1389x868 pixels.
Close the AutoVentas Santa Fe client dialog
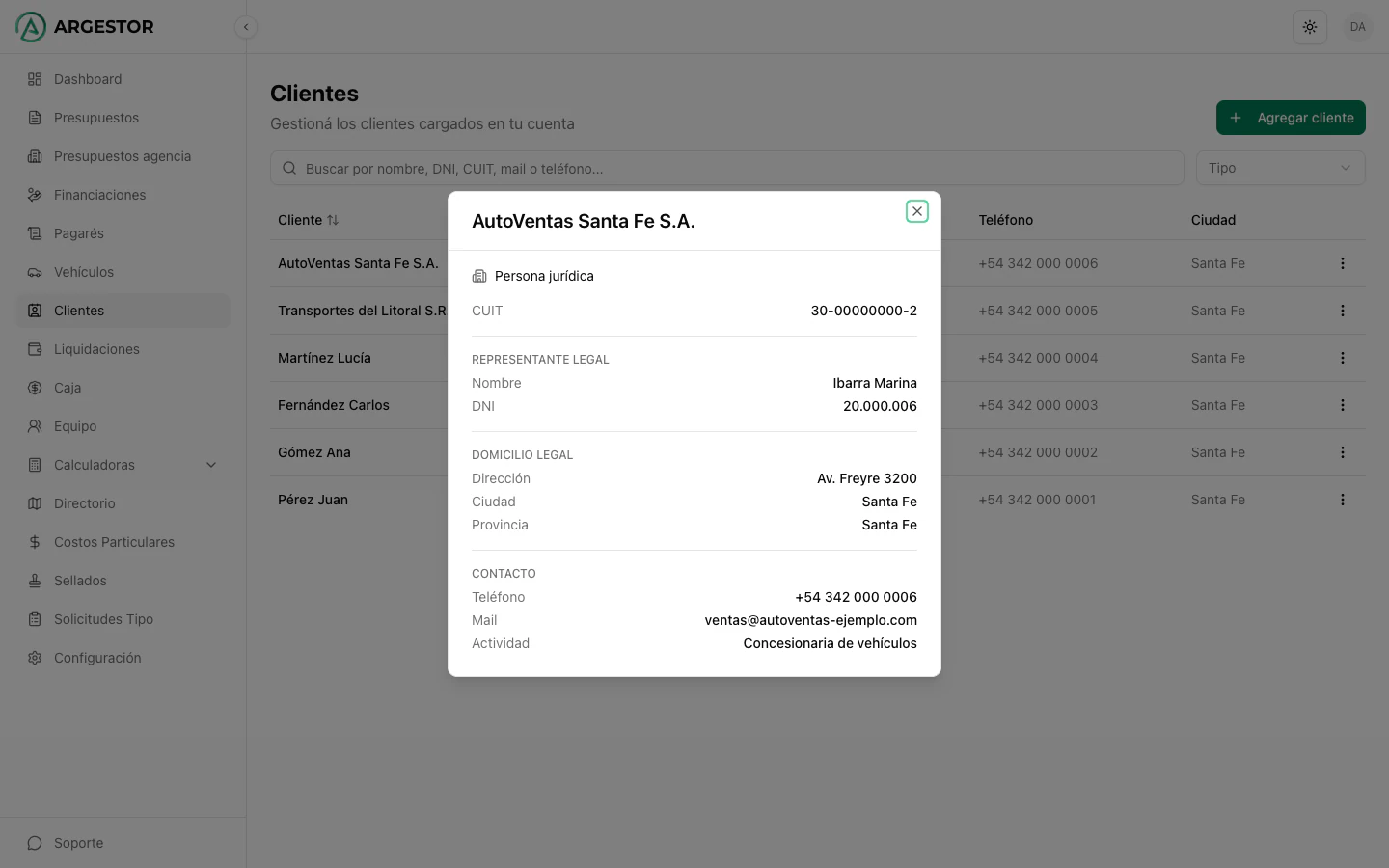[917, 211]
